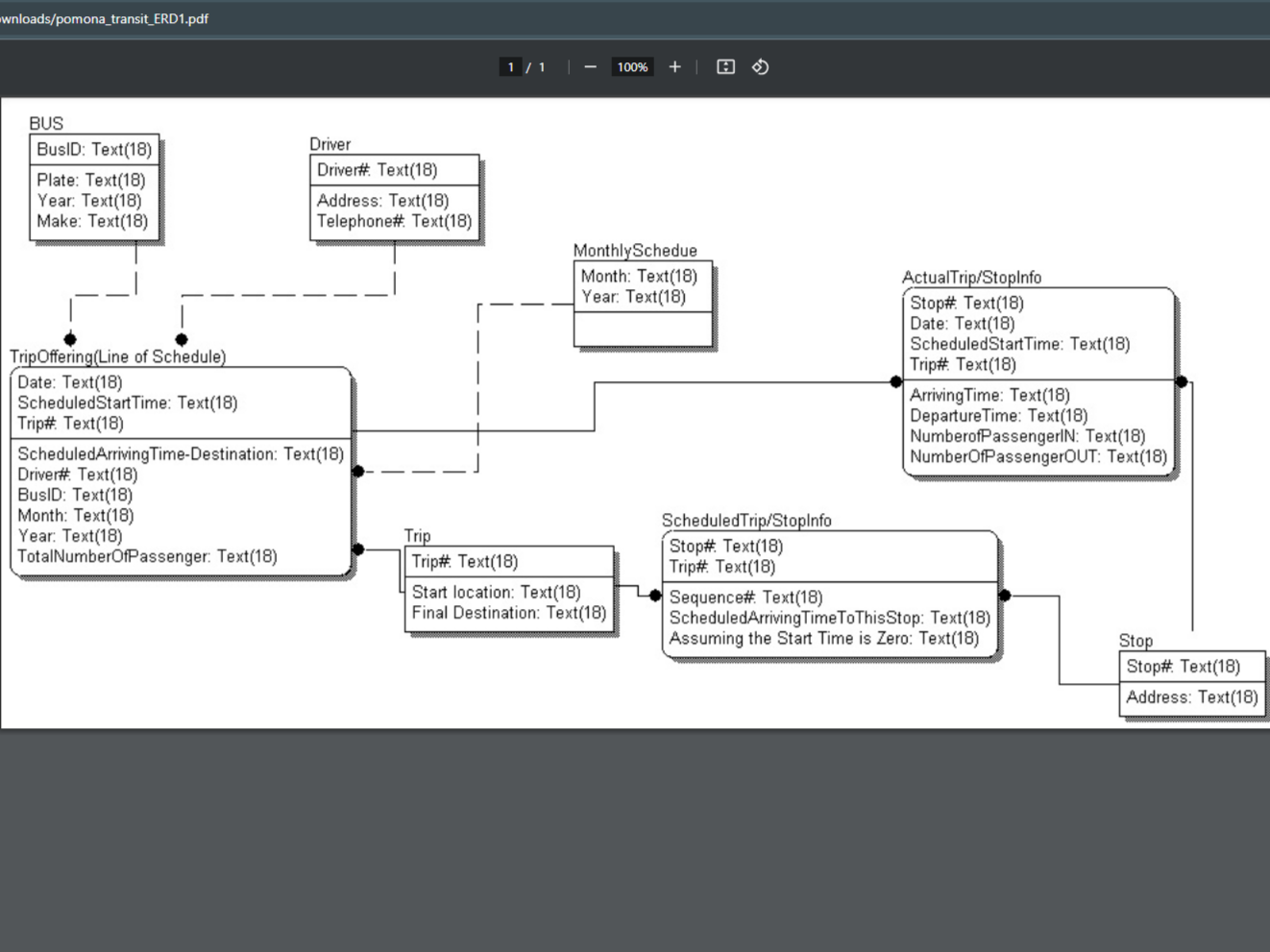Click 'NumberOfPassengerOUT: Text(18)' attribute
The height and width of the screenshot is (952, 1270).
1038,456
